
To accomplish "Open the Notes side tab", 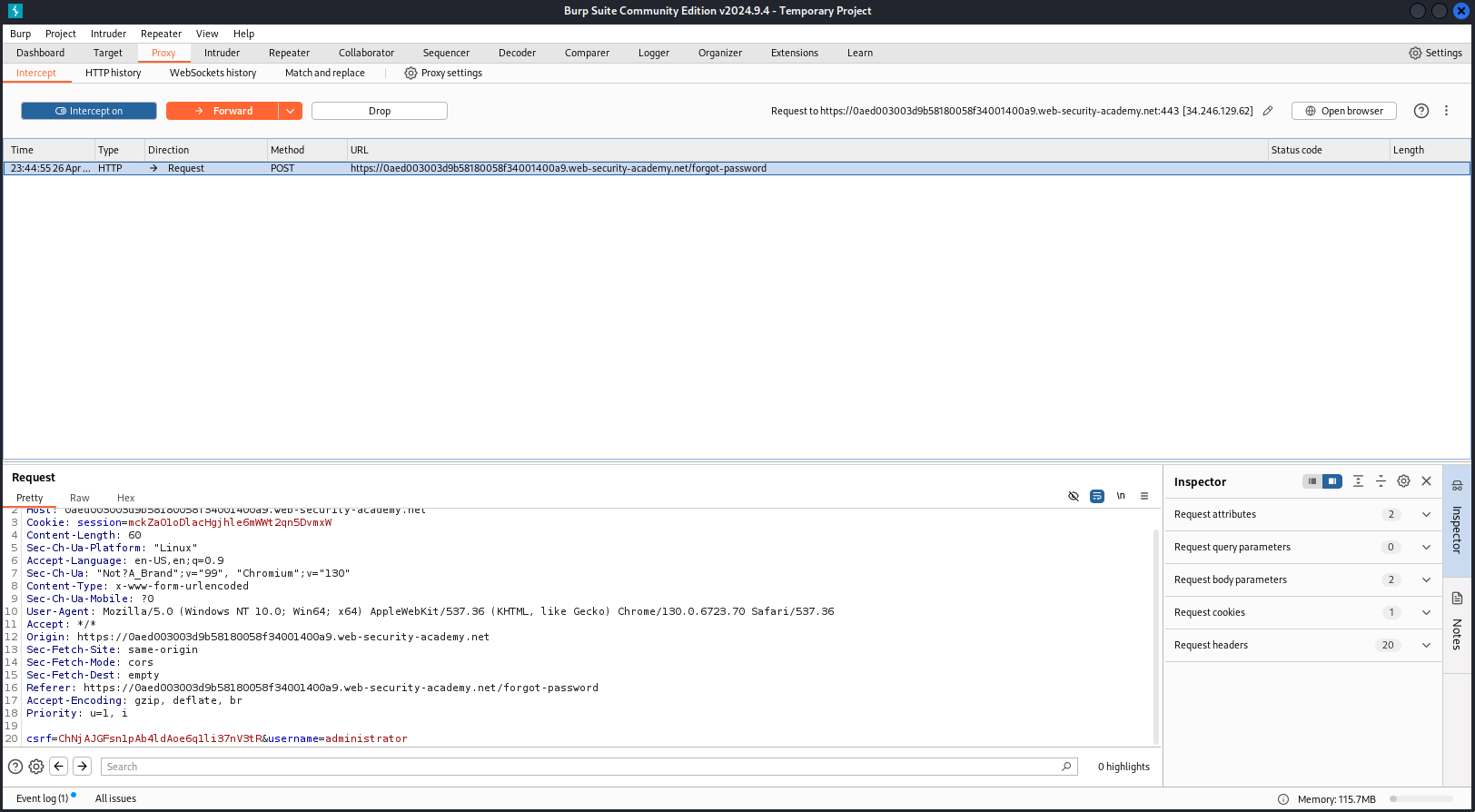I will tap(1457, 625).
